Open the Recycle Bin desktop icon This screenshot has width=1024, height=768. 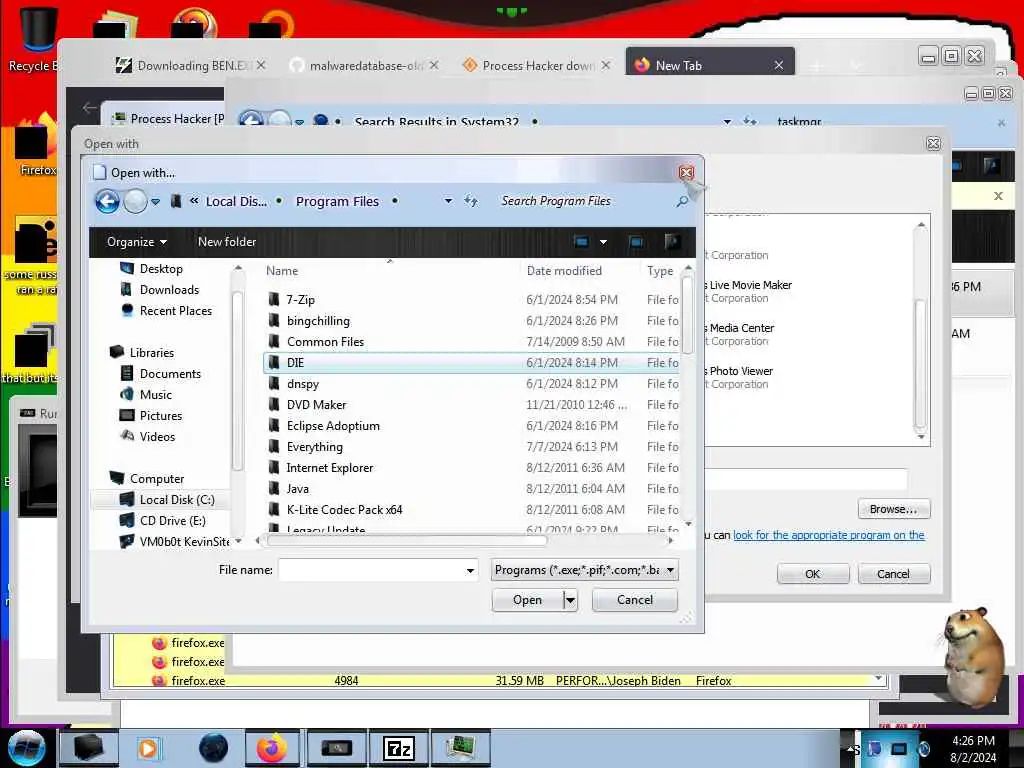(x=38, y=39)
